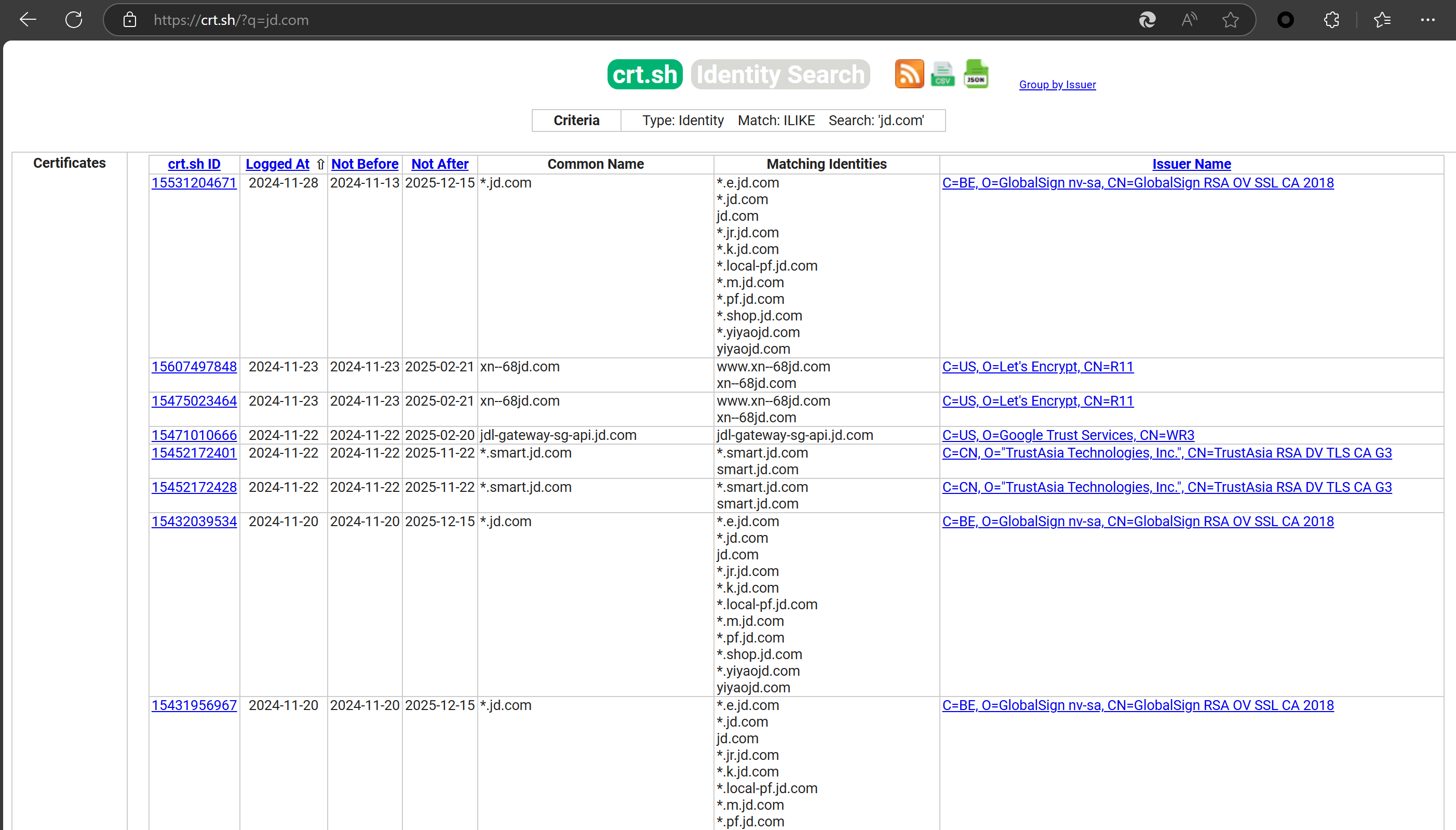
Task: Open TrustAsia issuer link for 15452172428
Action: (1166, 487)
